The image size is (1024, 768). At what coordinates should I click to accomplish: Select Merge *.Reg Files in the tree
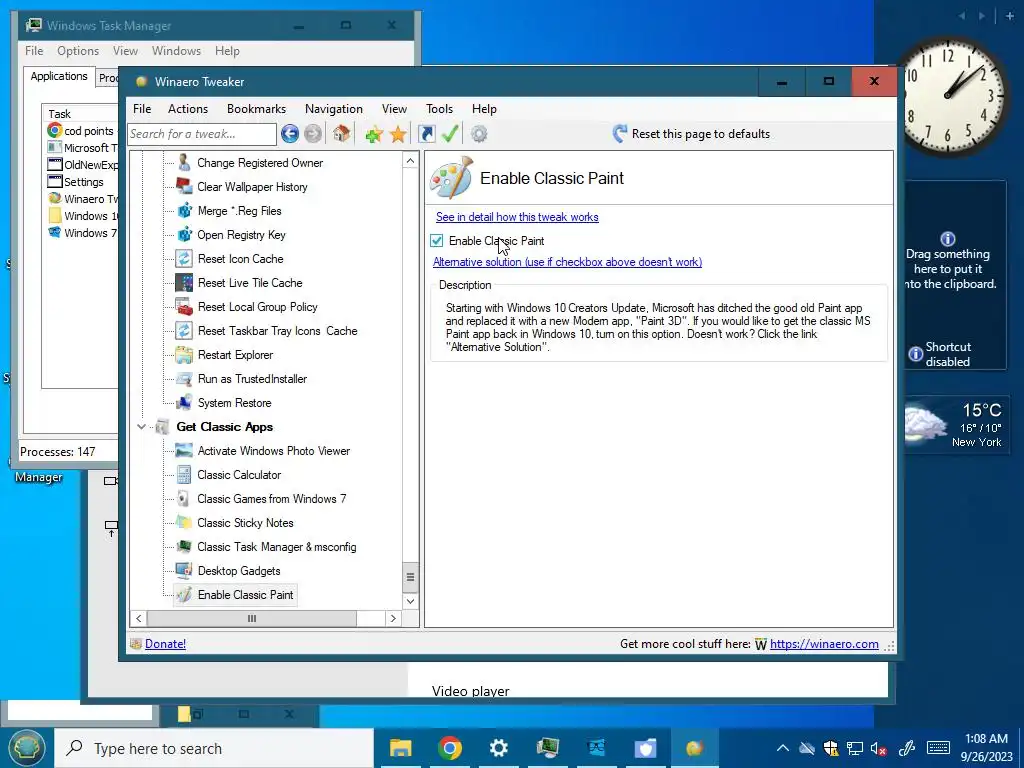pos(239,211)
